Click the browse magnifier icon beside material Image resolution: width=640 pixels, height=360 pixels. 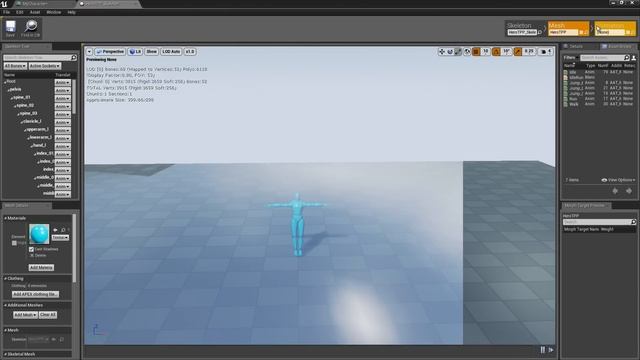tap(63, 230)
